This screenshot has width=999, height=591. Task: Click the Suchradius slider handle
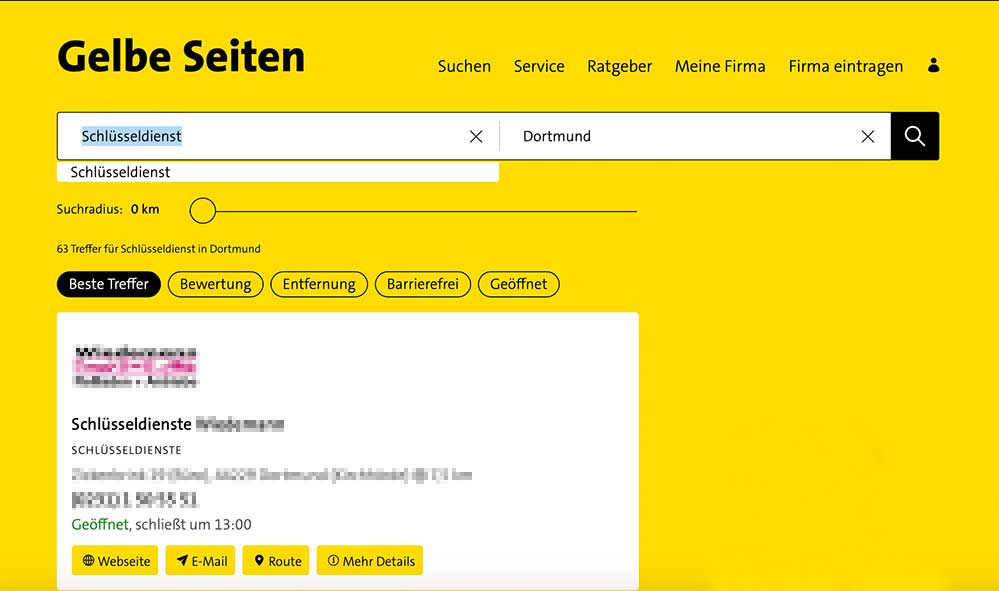[203, 210]
